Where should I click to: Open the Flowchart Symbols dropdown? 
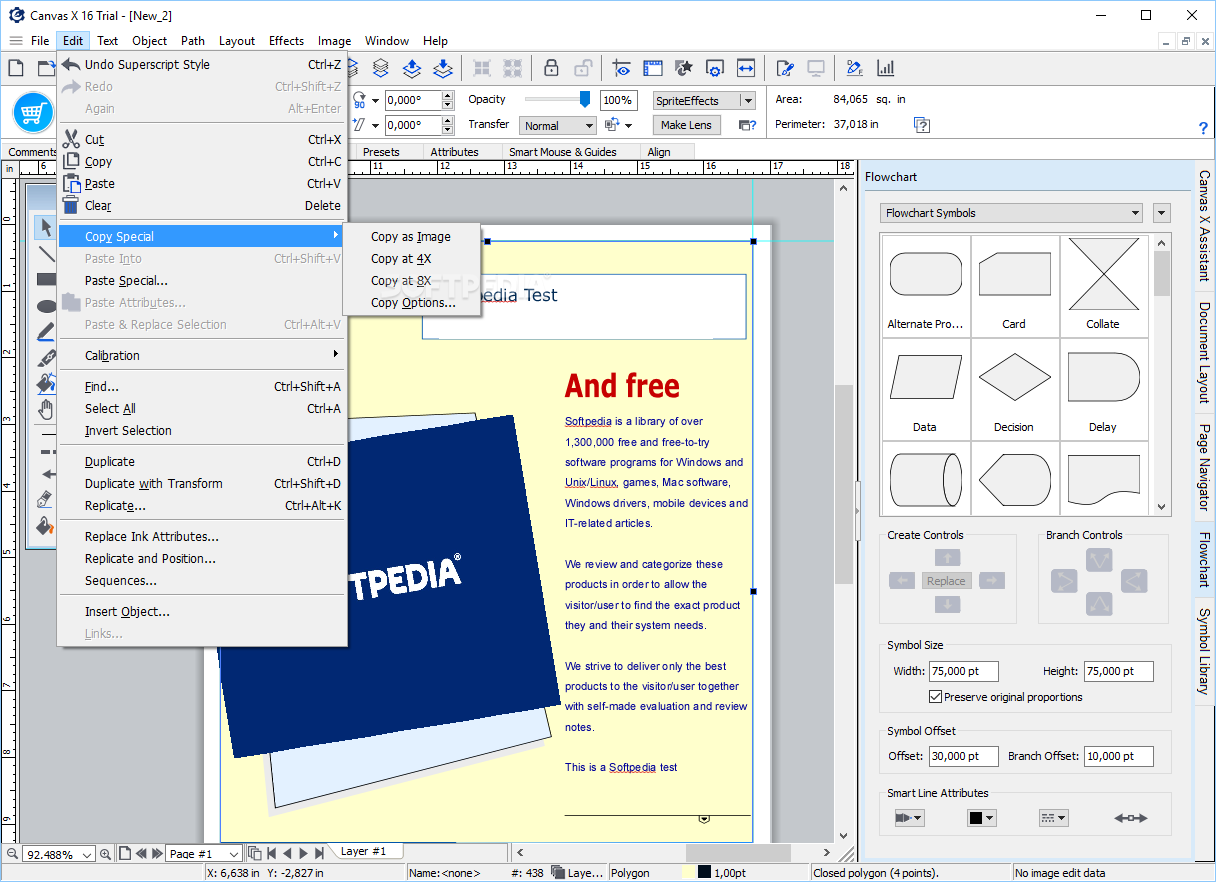(x=1011, y=213)
